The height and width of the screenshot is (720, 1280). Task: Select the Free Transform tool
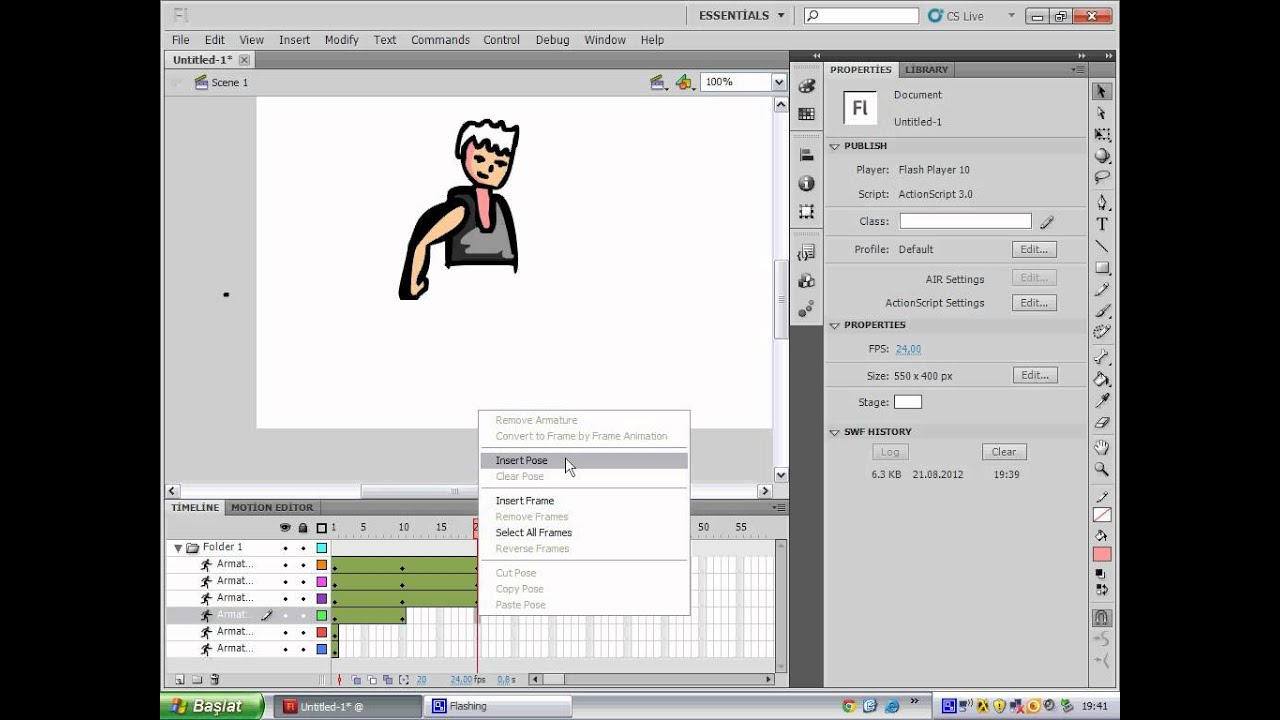1102,134
